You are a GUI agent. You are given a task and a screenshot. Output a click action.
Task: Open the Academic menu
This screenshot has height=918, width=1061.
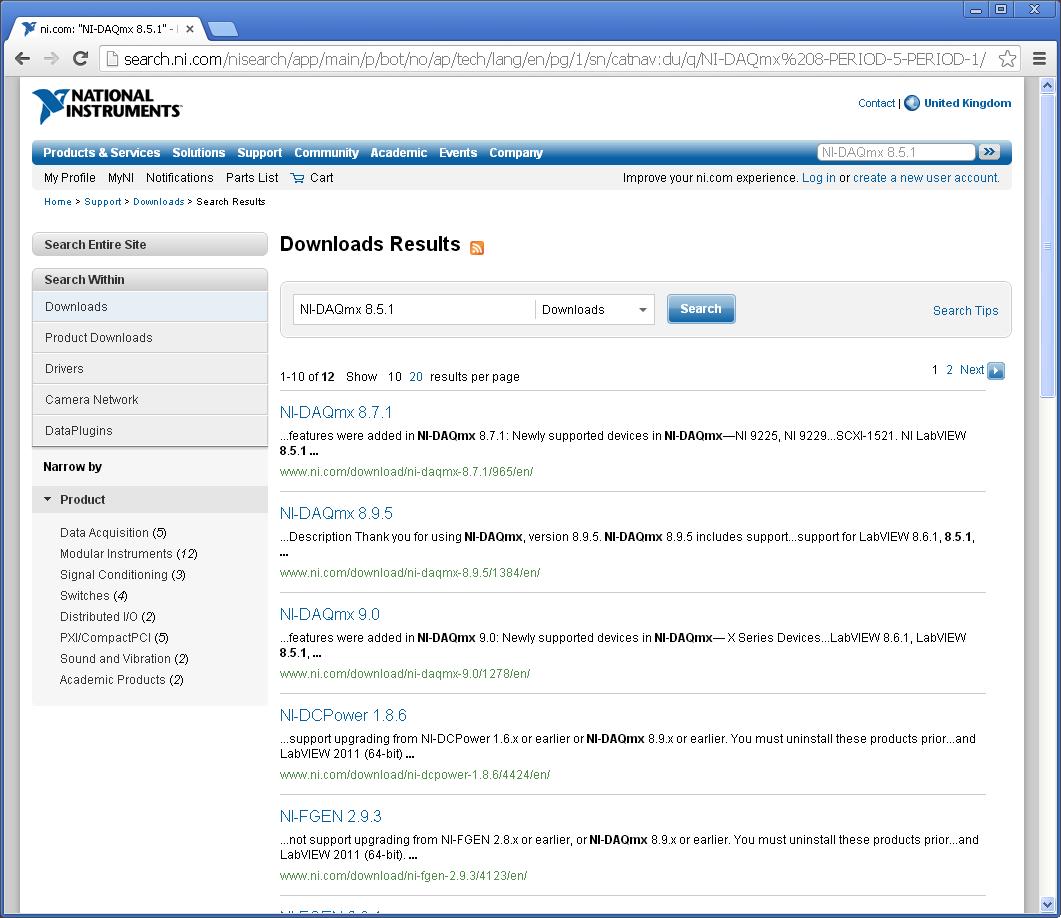tap(399, 153)
